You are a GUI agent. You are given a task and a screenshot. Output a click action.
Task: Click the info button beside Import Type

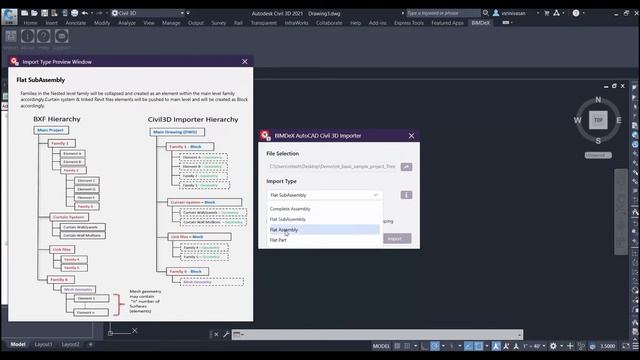coord(406,195)
